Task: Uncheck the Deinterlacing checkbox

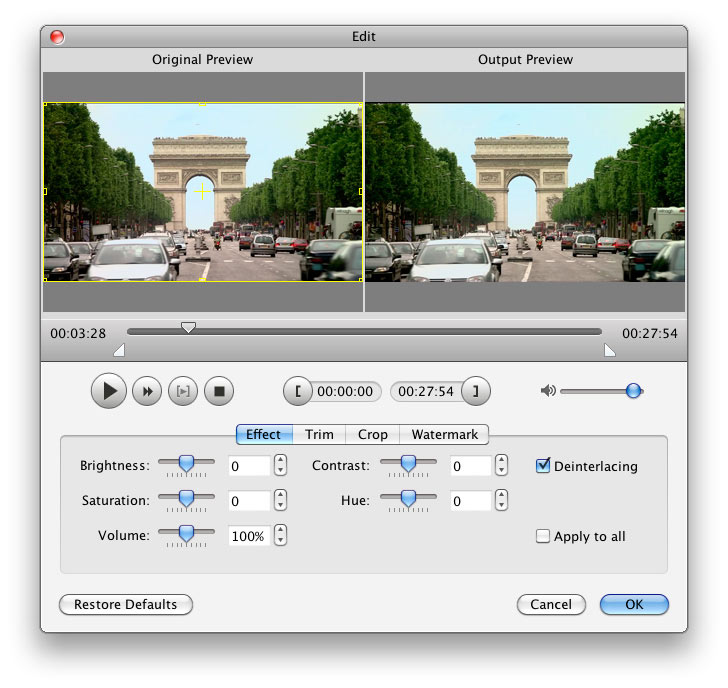Action: [542, 466]
